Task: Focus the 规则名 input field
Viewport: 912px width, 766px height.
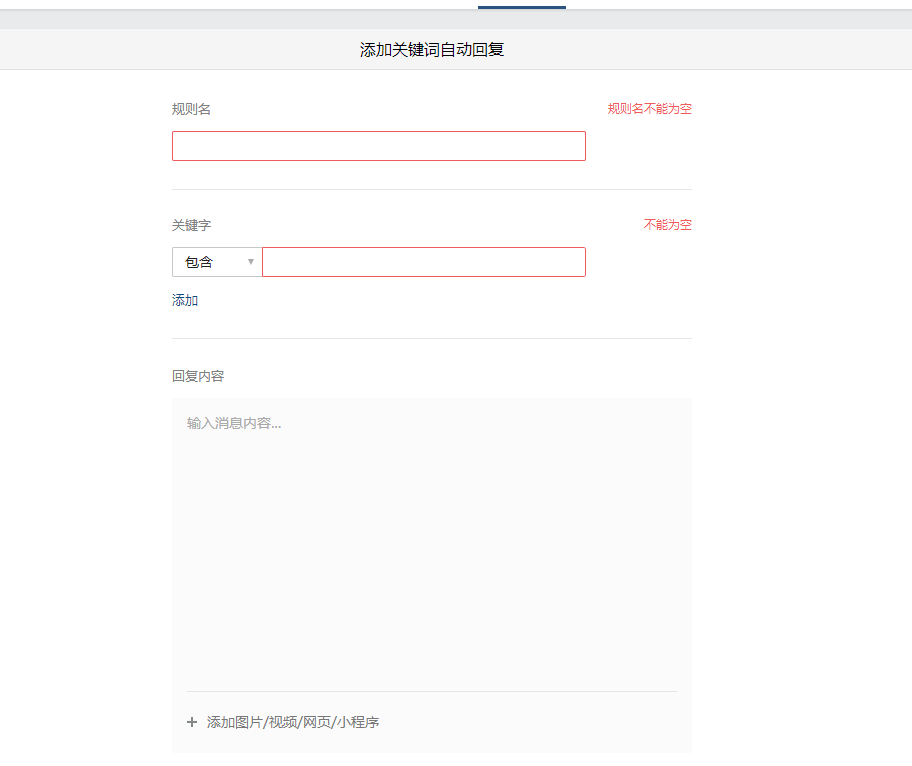Action: click(x=378, y=146)
